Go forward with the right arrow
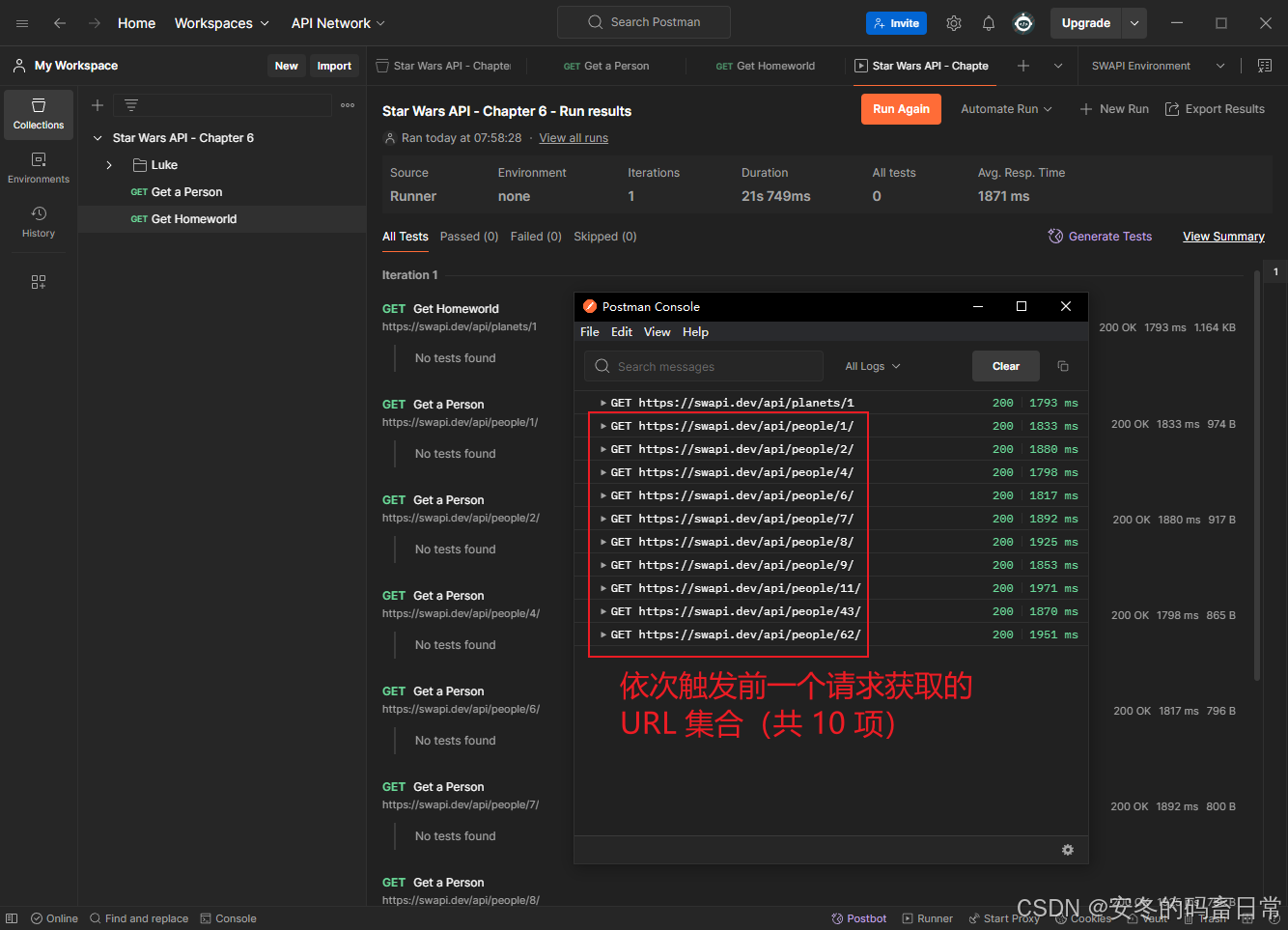 pos(94,23)
